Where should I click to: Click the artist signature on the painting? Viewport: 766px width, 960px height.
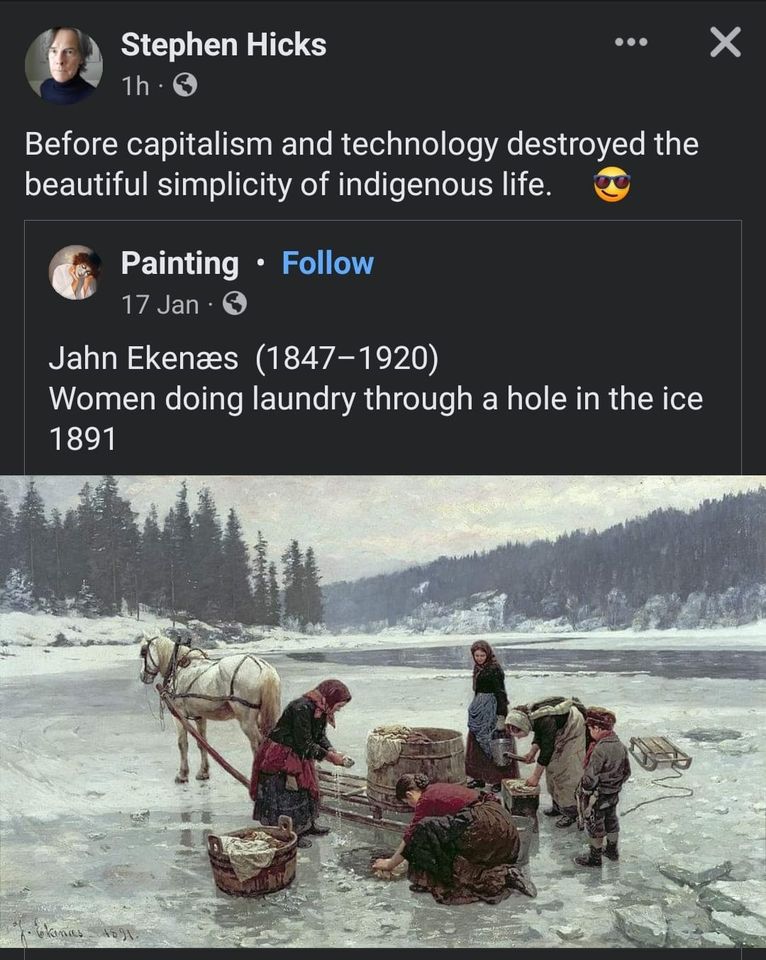coord(78,932)
